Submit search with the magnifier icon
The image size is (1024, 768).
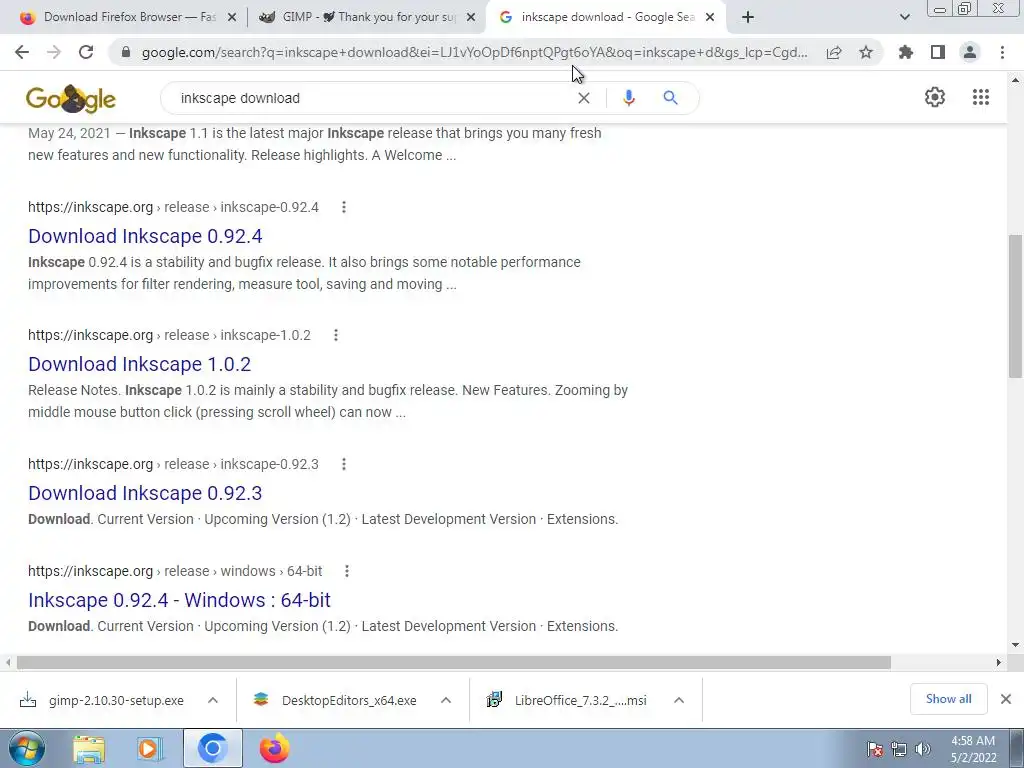[671, 98]
